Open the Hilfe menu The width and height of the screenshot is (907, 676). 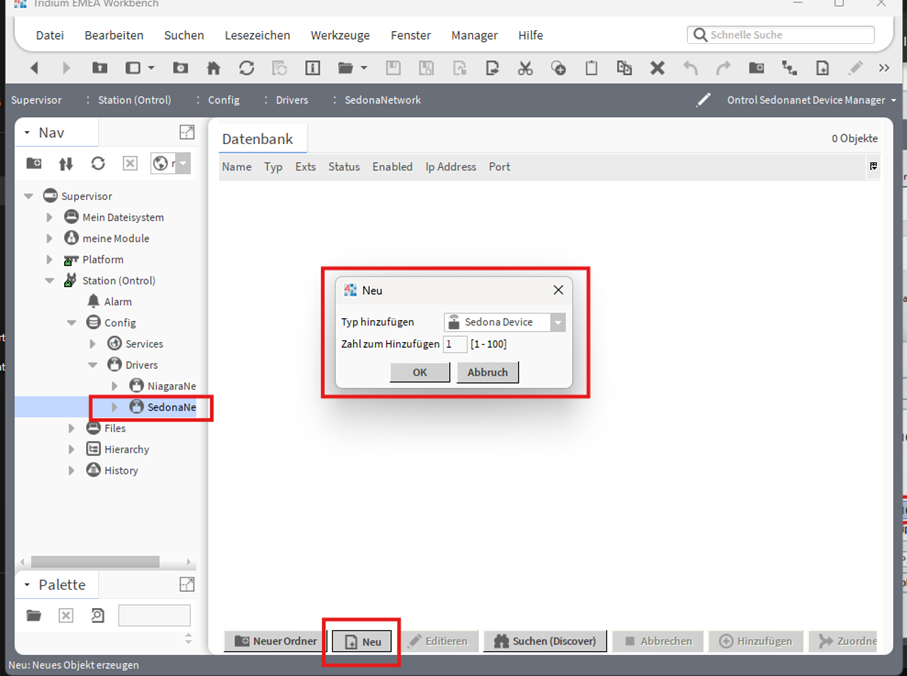tap(530, 35)
